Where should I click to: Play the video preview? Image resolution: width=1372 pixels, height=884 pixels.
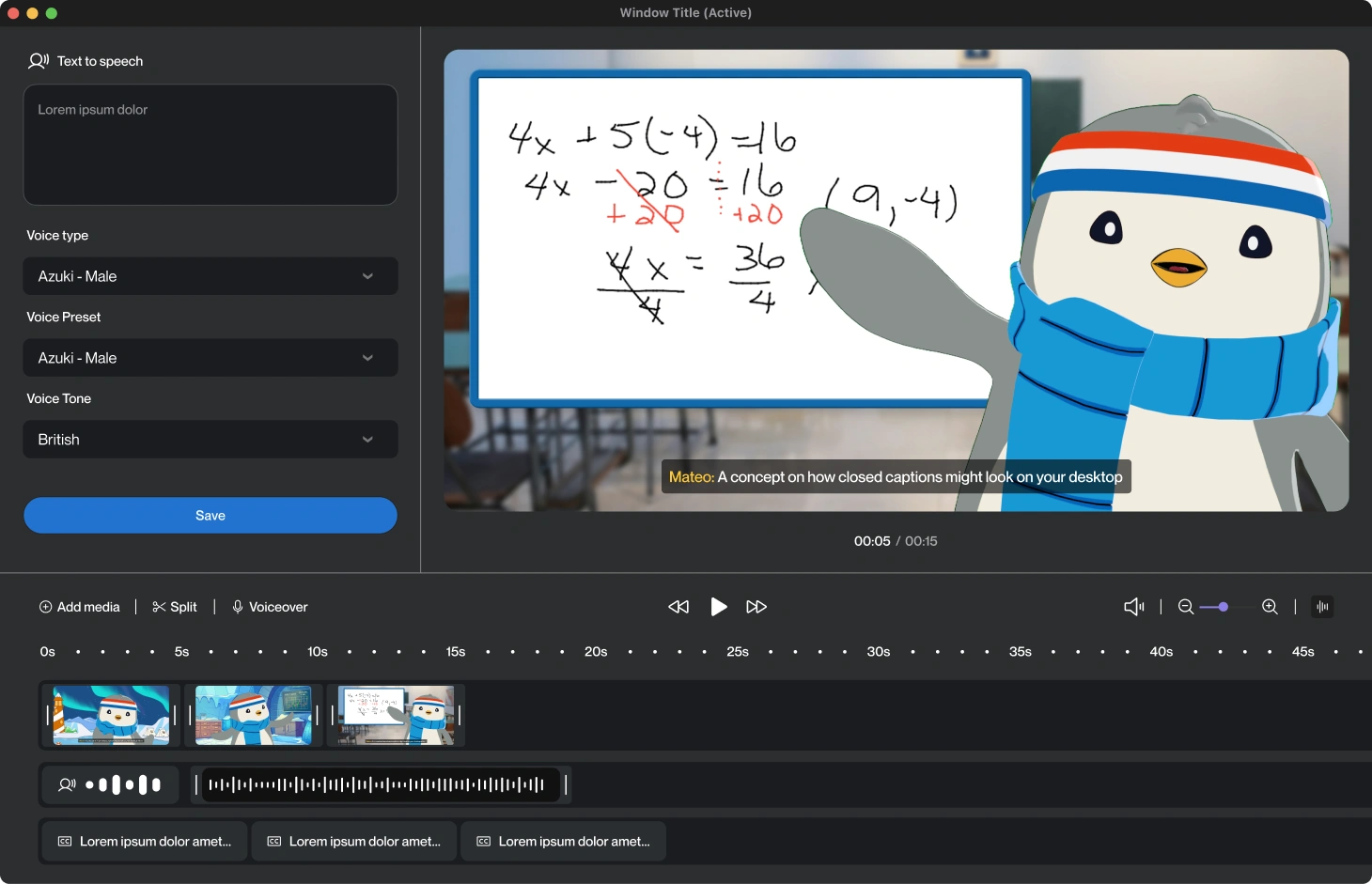click(x=719, y=607)
